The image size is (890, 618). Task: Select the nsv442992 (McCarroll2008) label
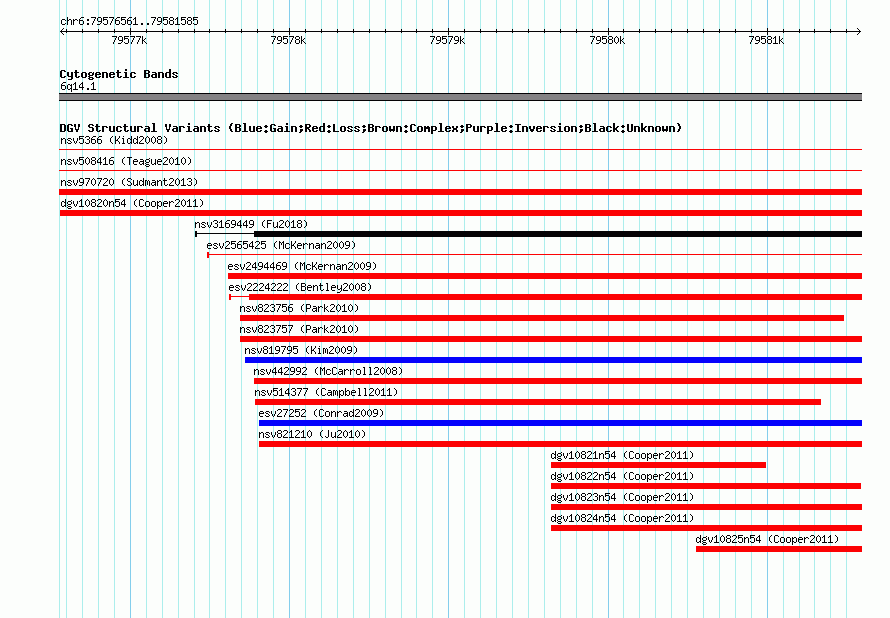[x=328, y=371]
